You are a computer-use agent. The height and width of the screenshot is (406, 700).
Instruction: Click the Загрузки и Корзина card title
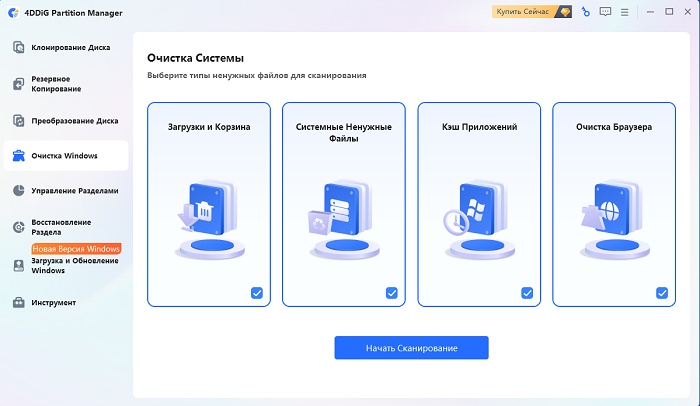click(x=209, y=127)
